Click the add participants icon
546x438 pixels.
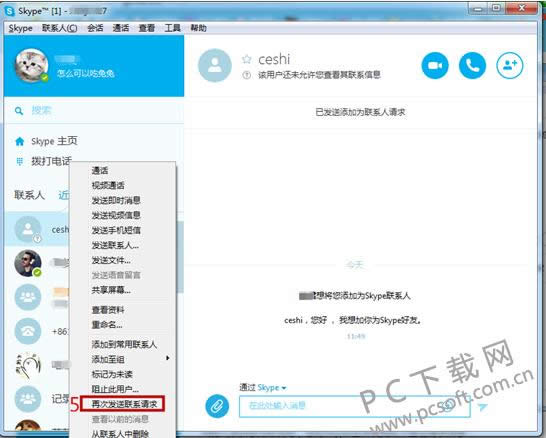(509, 65)
